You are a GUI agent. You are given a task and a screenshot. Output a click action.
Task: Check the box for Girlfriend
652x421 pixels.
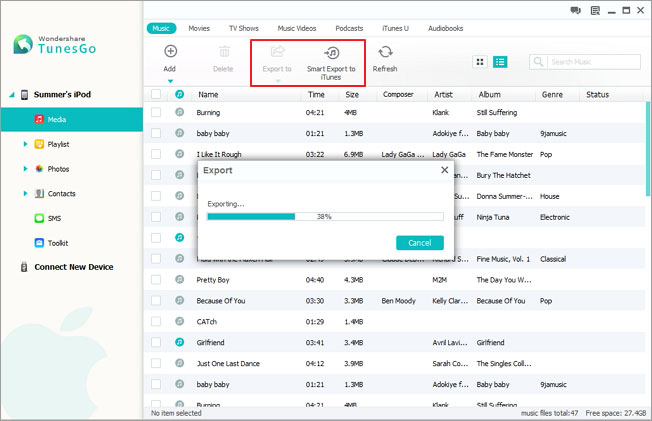(x=156, y=342)
